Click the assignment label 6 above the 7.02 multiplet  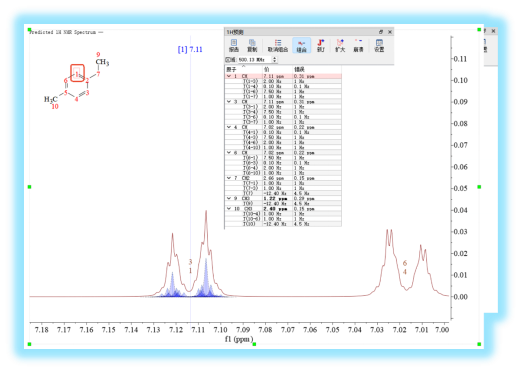405,263
